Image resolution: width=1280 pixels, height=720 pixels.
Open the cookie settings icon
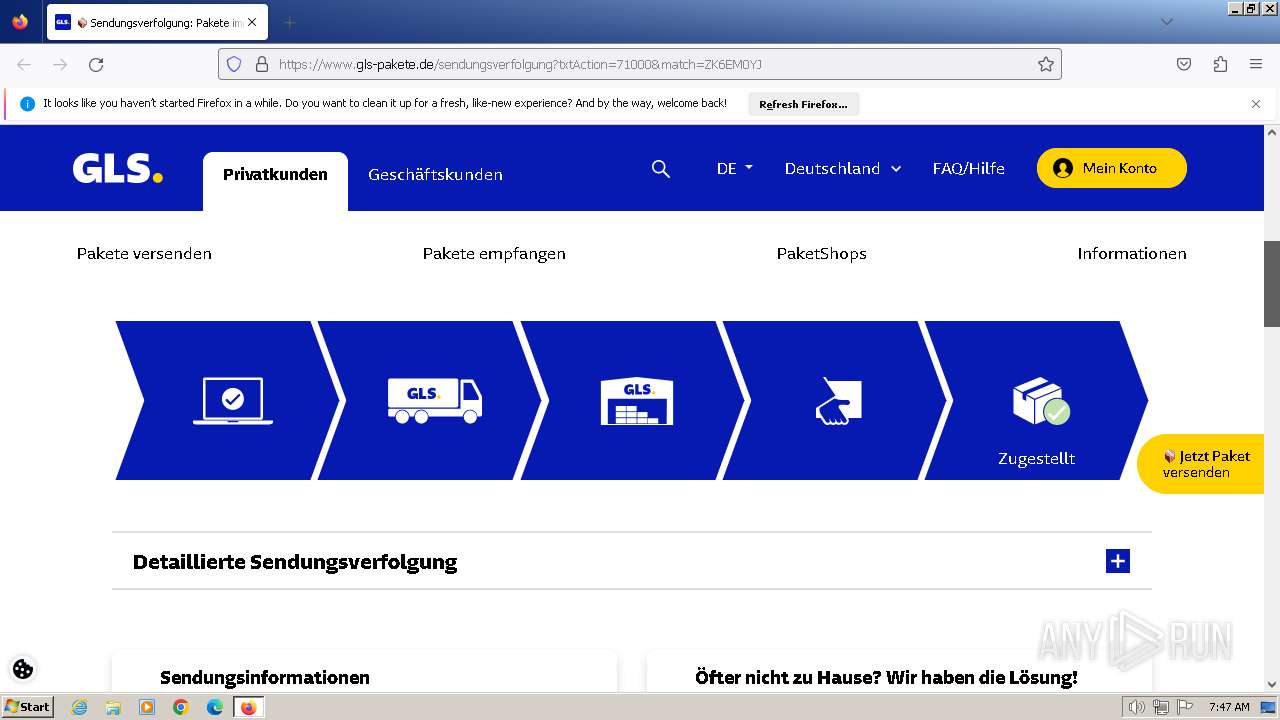[x=23, y=669]
